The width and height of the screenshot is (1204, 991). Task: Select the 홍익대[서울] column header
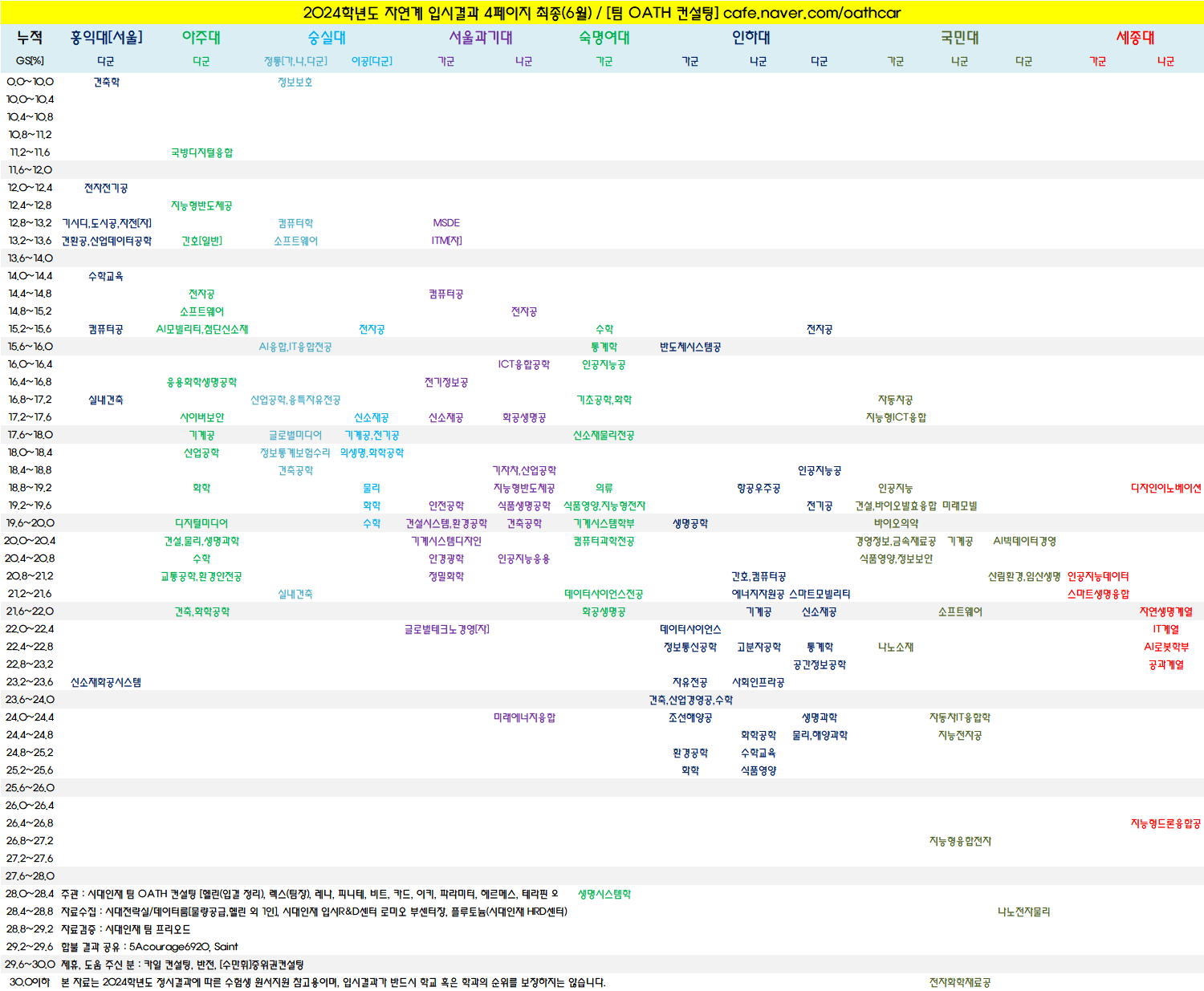pyautogui.click(x=106, y=38)
